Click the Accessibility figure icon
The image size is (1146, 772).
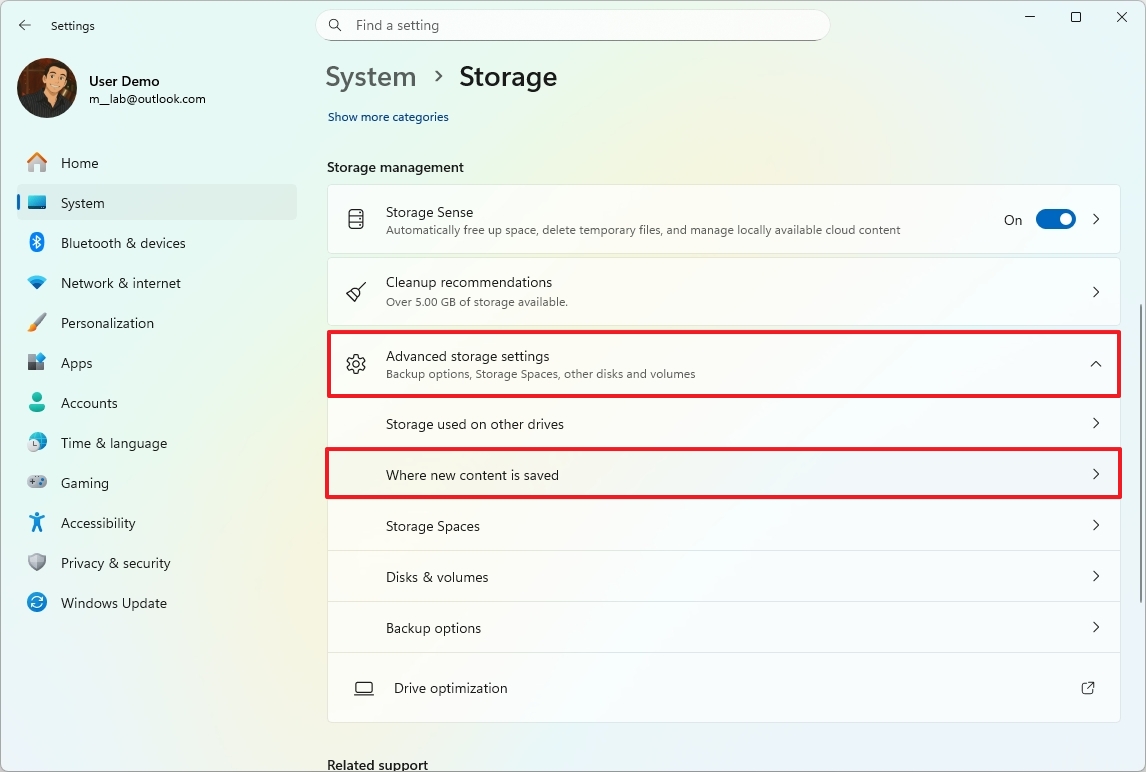(x=37, y=523)
